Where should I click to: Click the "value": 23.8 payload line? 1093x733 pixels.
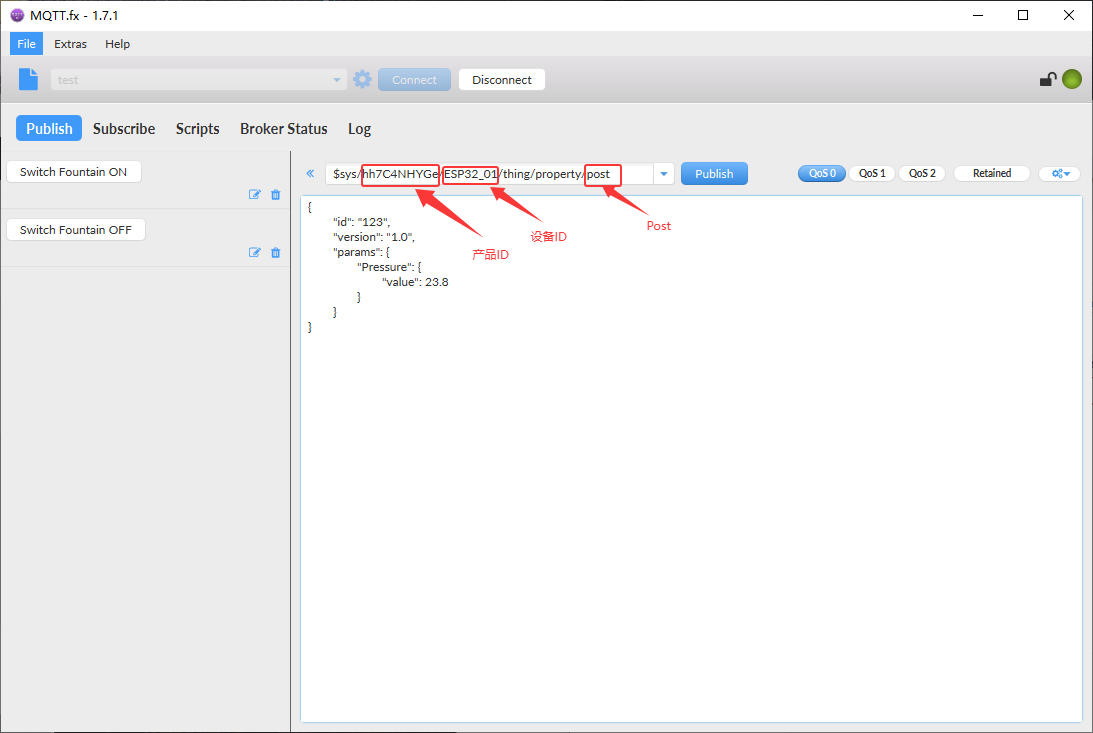click(x=415, y=282)
